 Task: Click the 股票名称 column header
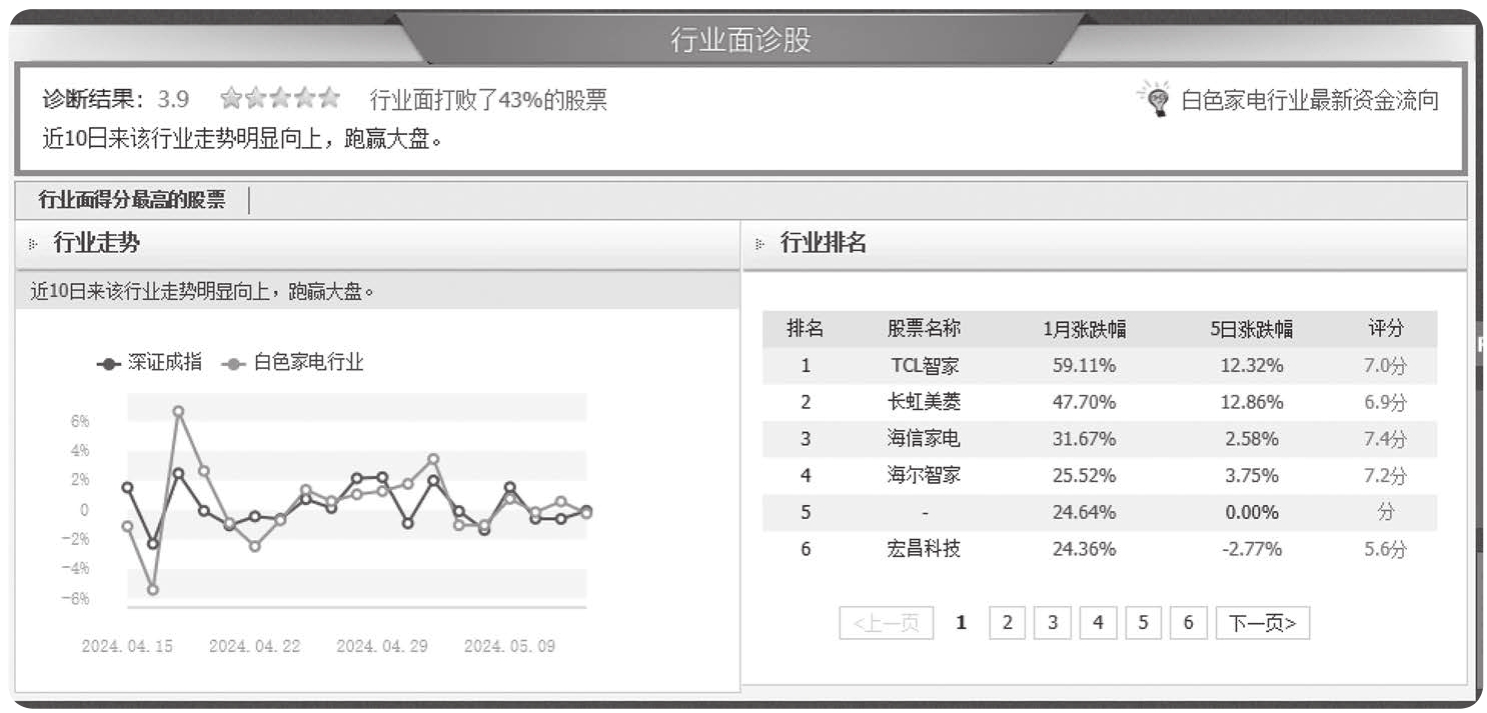[x=924, y=328]
